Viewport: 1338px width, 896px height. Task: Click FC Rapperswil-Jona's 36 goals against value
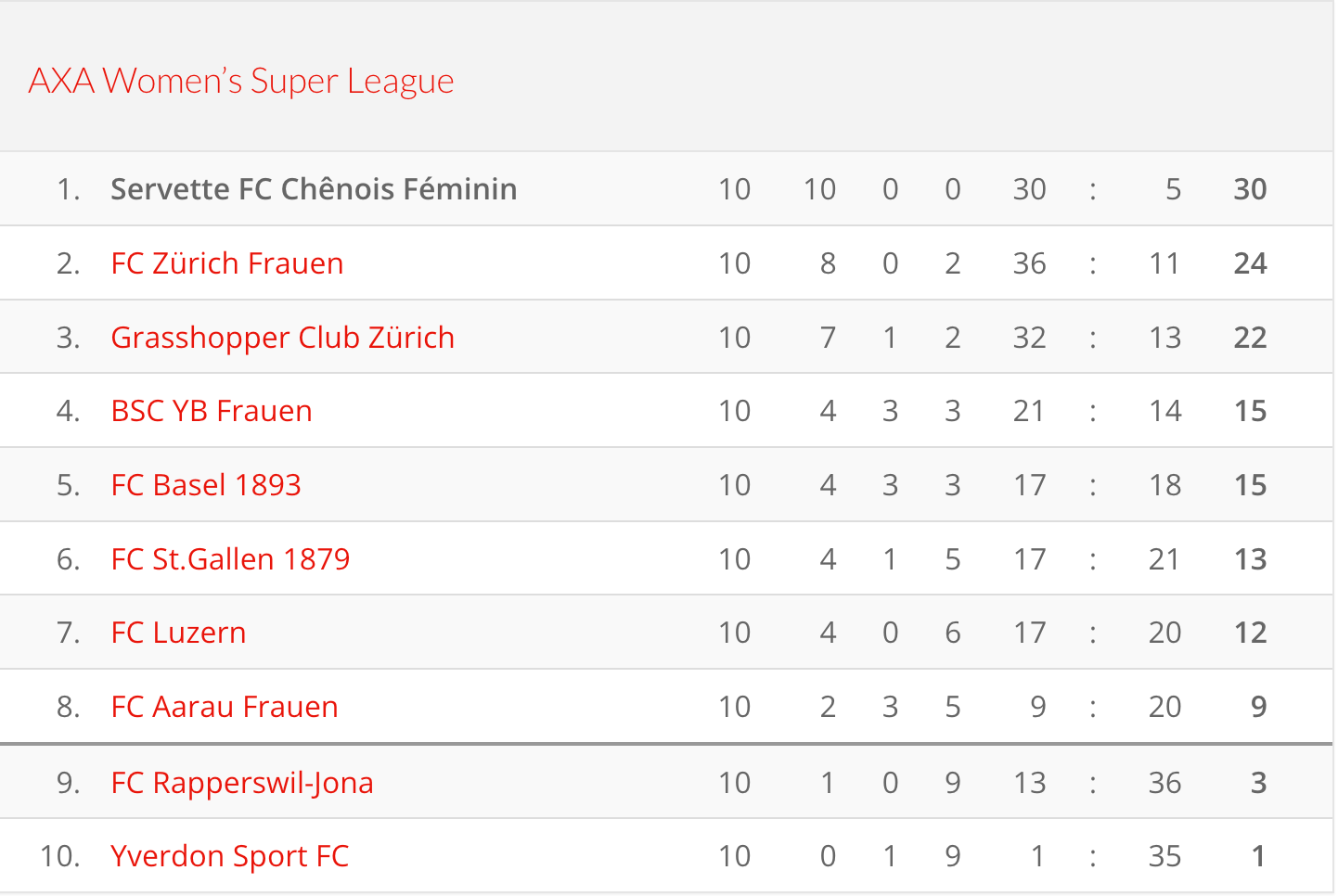tap(1164, 783)
